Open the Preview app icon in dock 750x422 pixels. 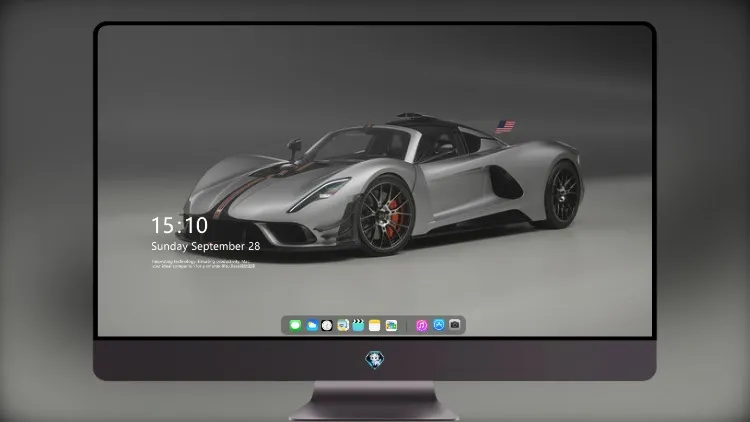(343, 325)
